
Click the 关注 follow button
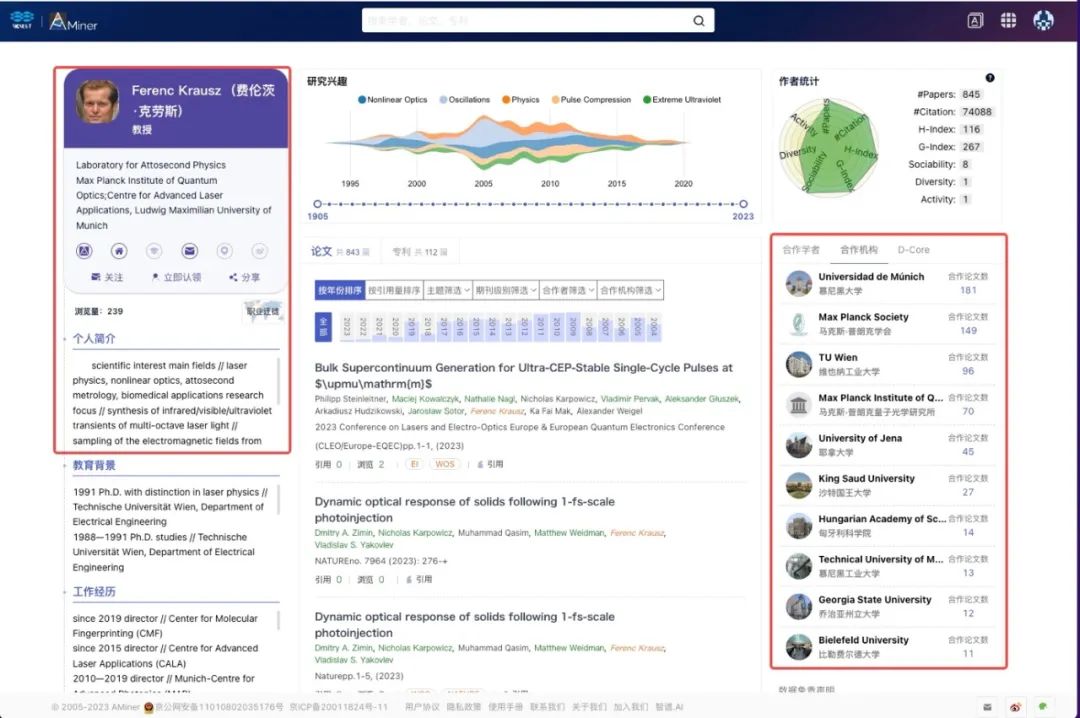coord(107,277)
